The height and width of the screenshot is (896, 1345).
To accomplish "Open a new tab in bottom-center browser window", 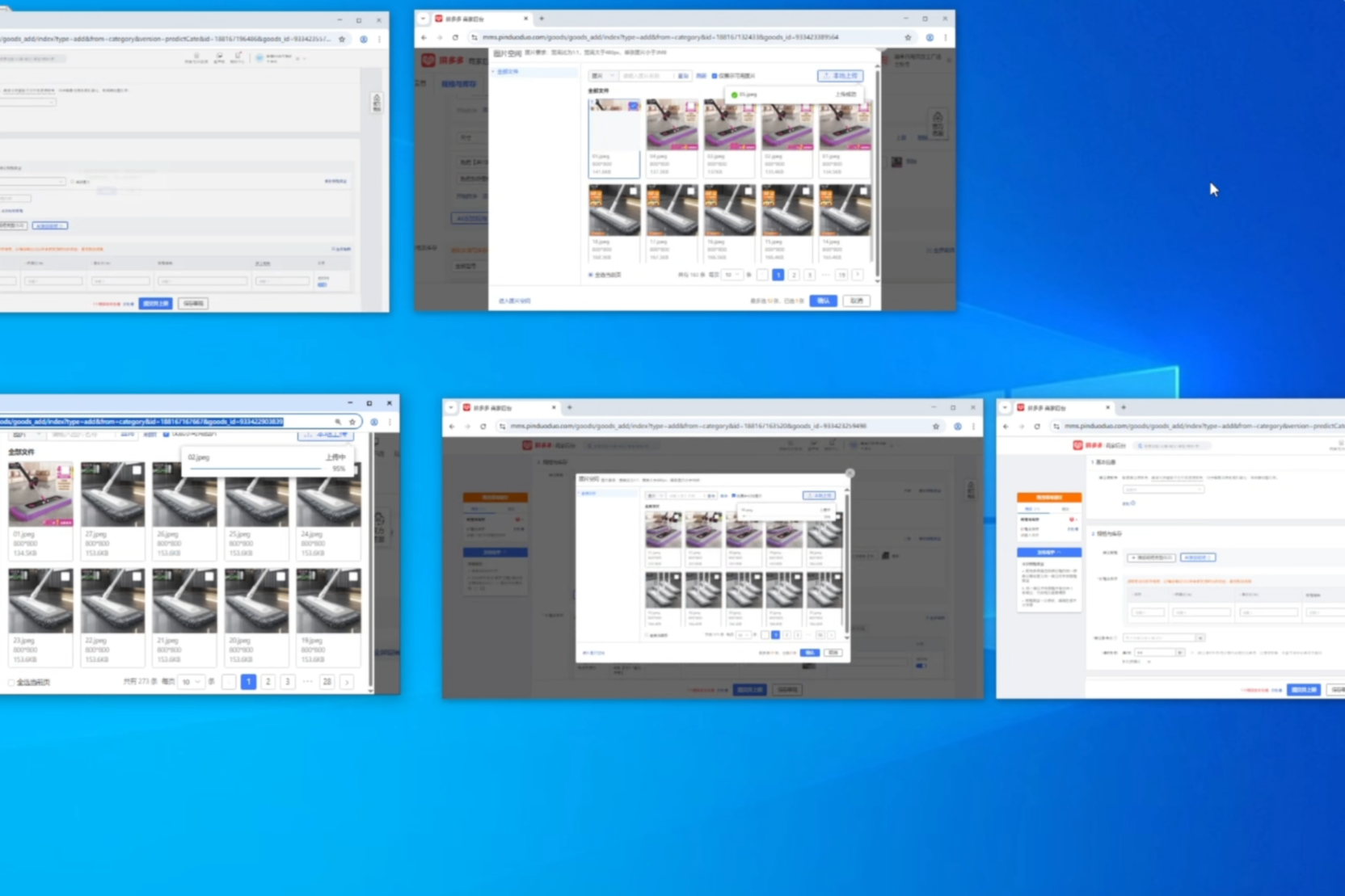I will [x=570, y=408].
